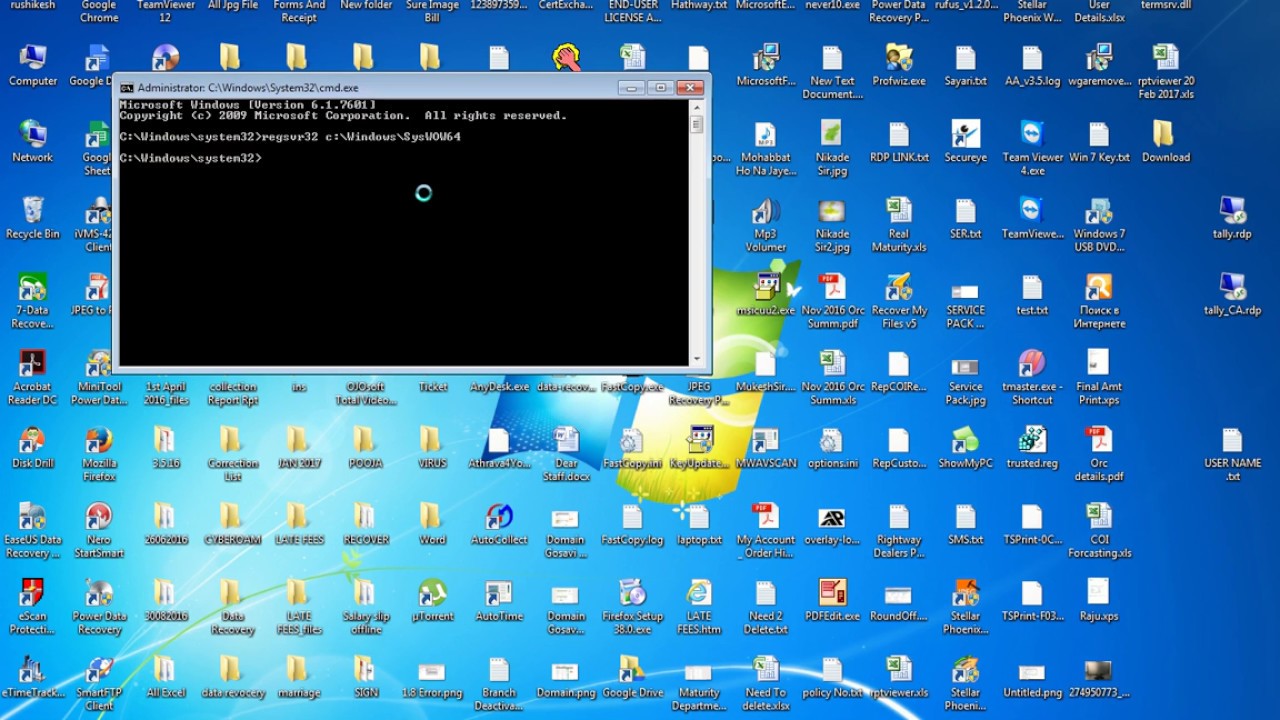Viewport: 1280px width, 720px height.
Task: Launch Firefox Setup 38.0.exe
Action: tap(632, 606)
